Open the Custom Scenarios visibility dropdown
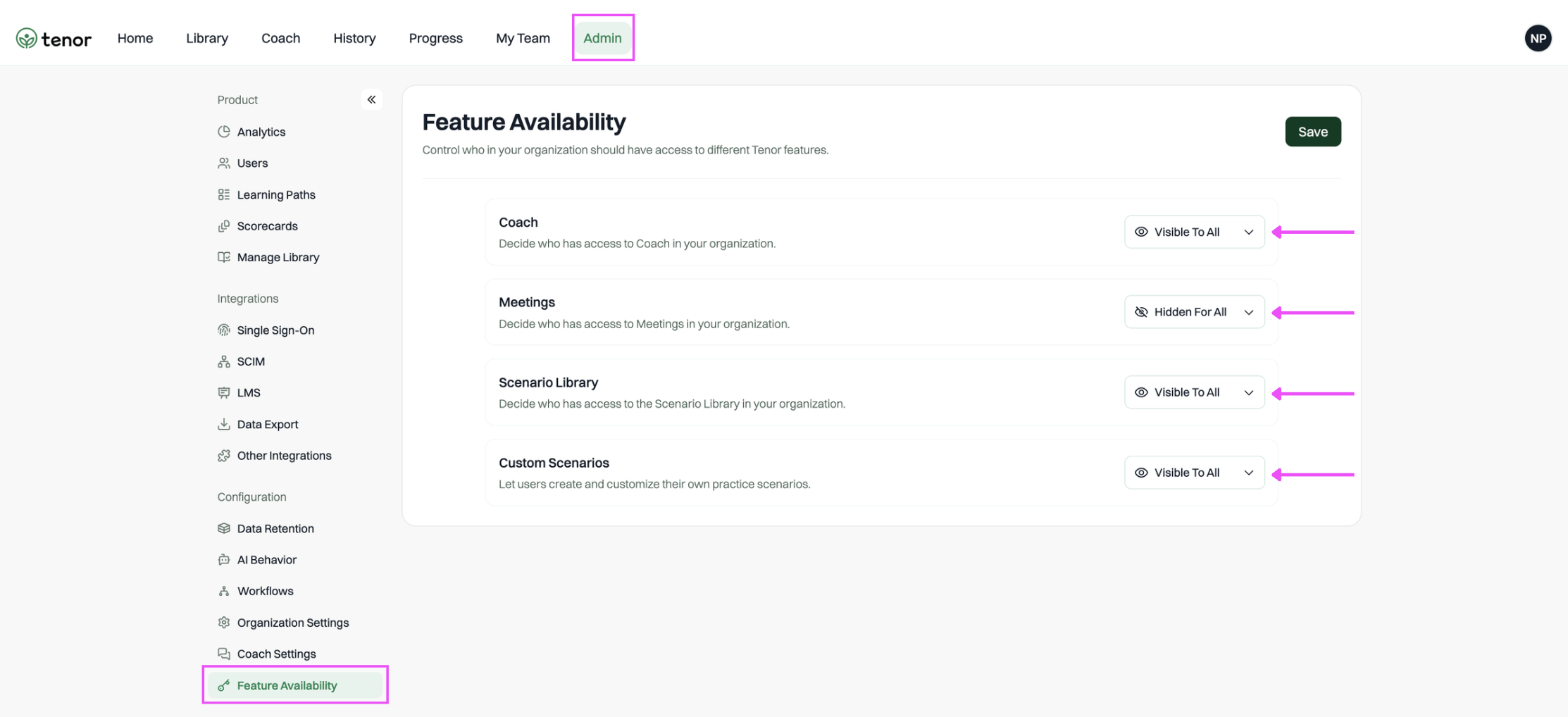This screenshot has width=1568, height=717. tap(1194, 473)
